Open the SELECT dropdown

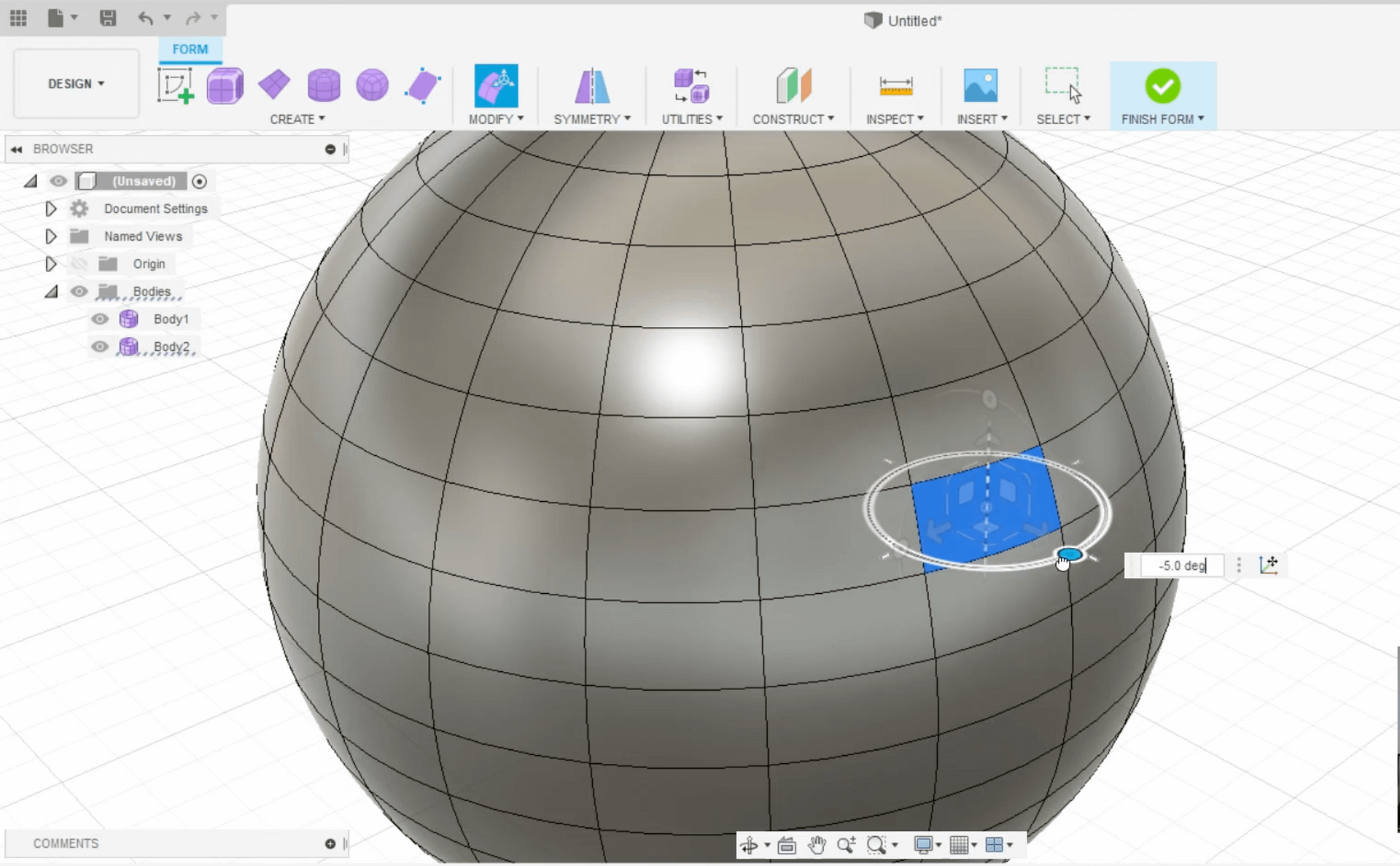click(x=1063, y=119)
